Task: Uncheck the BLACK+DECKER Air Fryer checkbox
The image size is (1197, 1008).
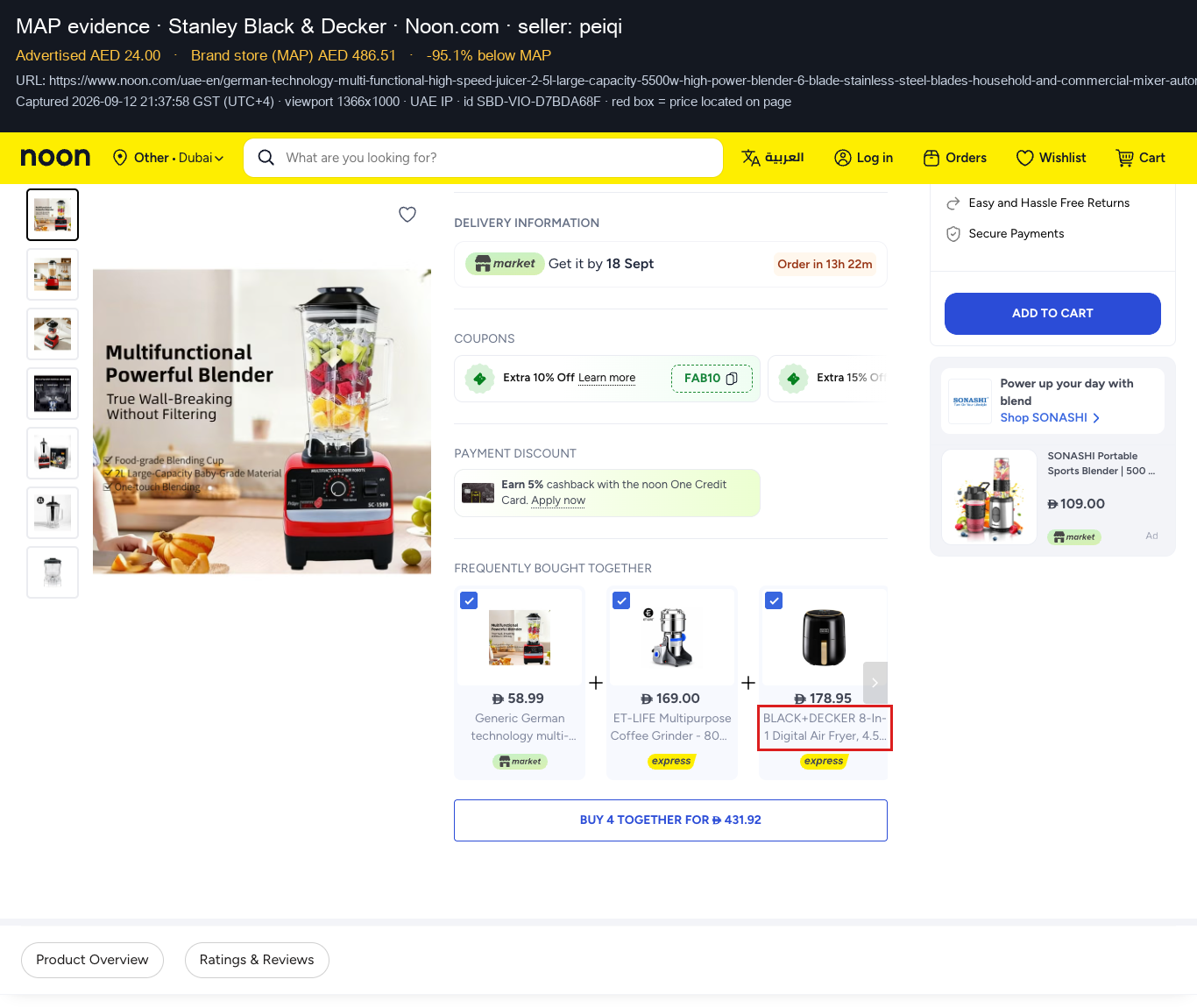Action: tap(774, 600)
